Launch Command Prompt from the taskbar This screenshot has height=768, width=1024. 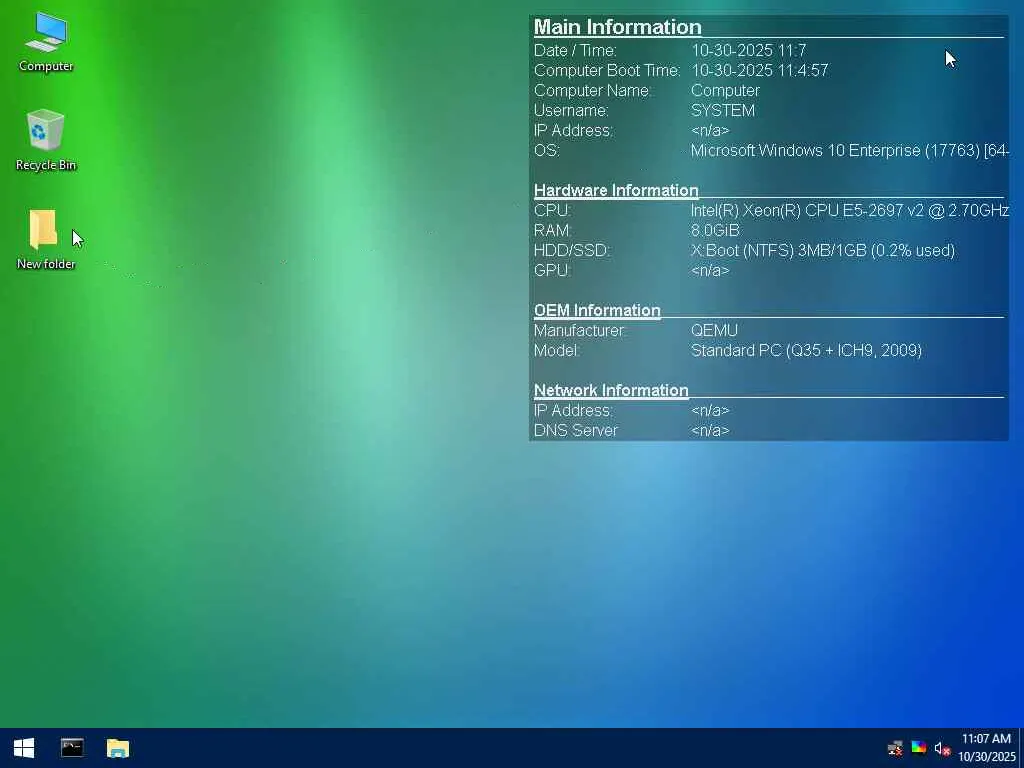point(72,748)
